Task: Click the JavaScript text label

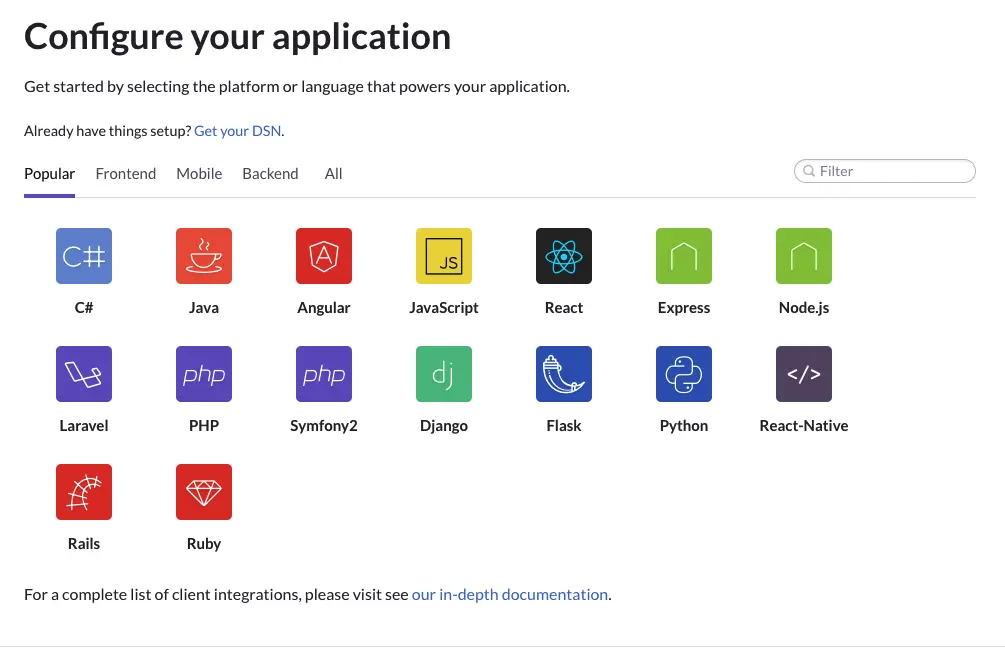Action: [444, 308]
